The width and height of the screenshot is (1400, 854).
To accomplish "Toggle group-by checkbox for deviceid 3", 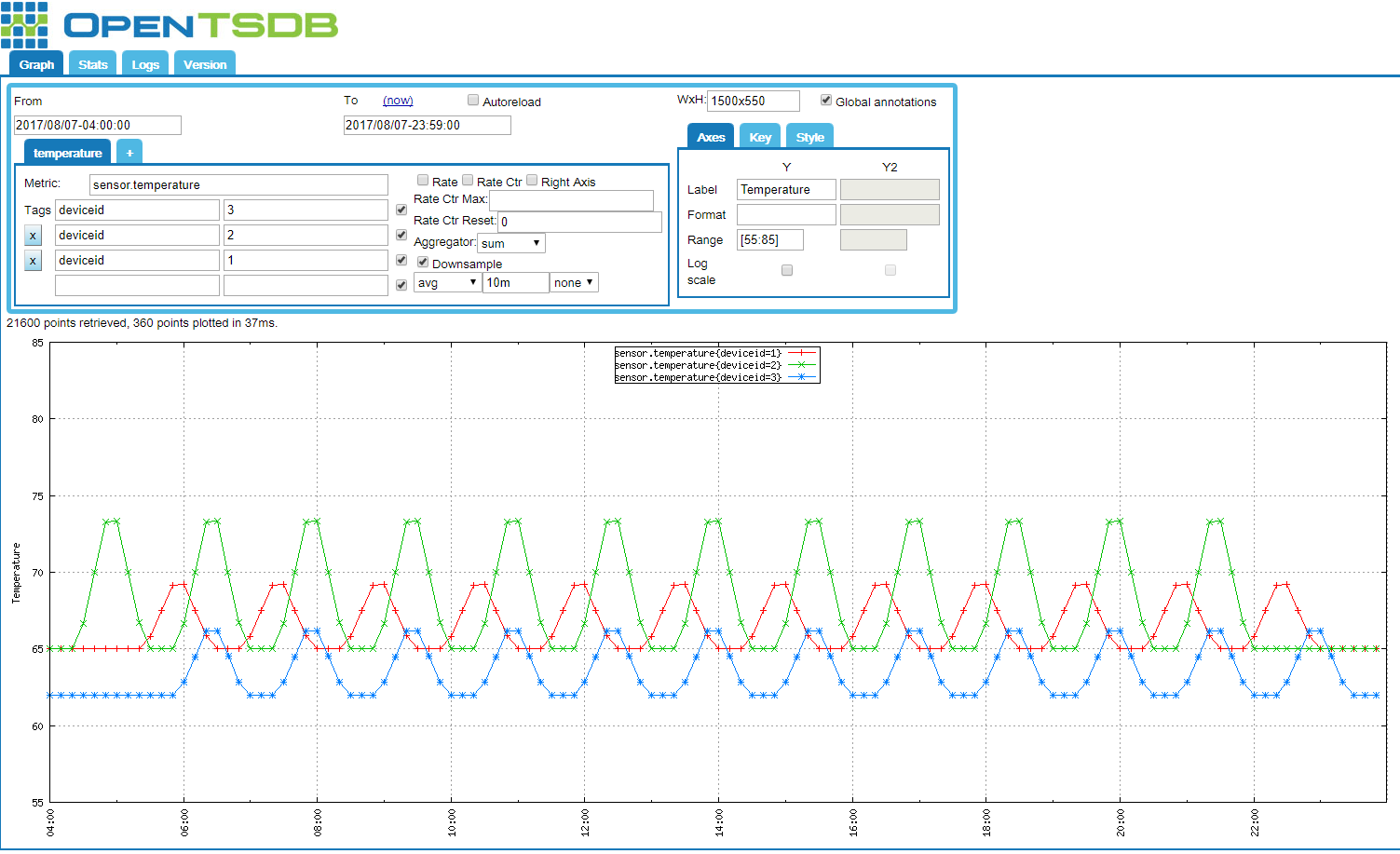I will coord(401,210).
